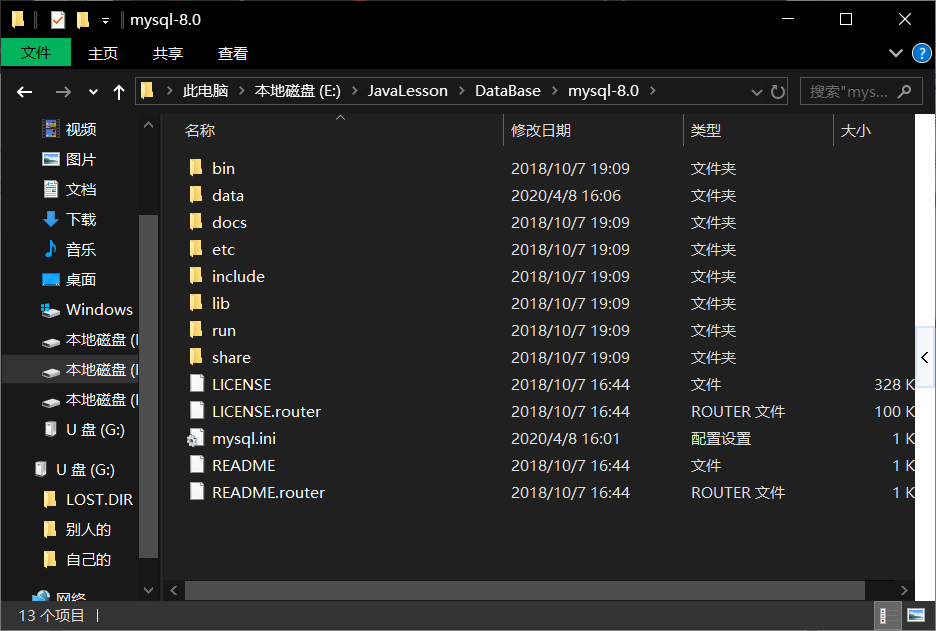The image size is (936, 631).
Task: Select the Windows drive in navigation pane
Action: click(87, 309)
